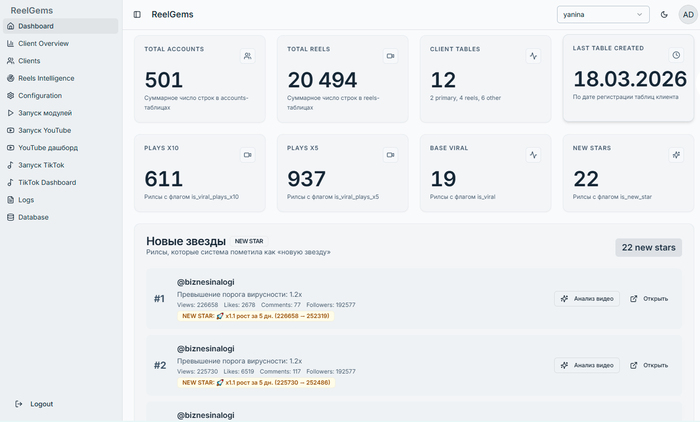Click the Configuration gear icon
Viewport: 700px width, 422px height.
(11, 96)
